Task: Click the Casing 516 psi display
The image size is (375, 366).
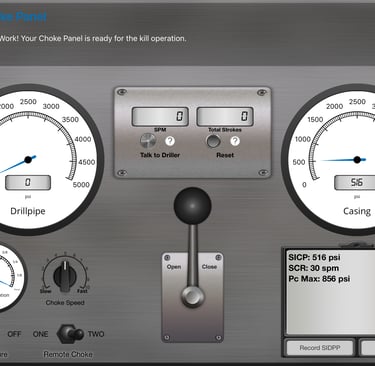Action: pos(356,183)
